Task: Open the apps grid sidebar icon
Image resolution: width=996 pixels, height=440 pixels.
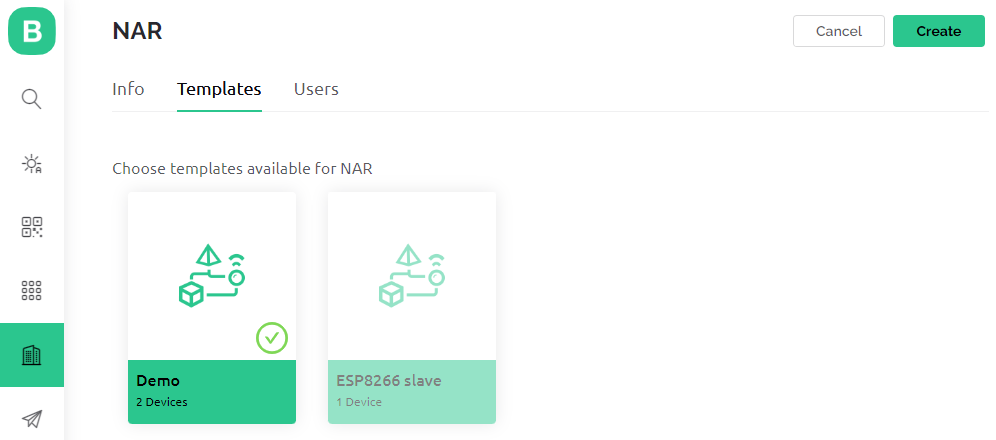Action: 32,291
